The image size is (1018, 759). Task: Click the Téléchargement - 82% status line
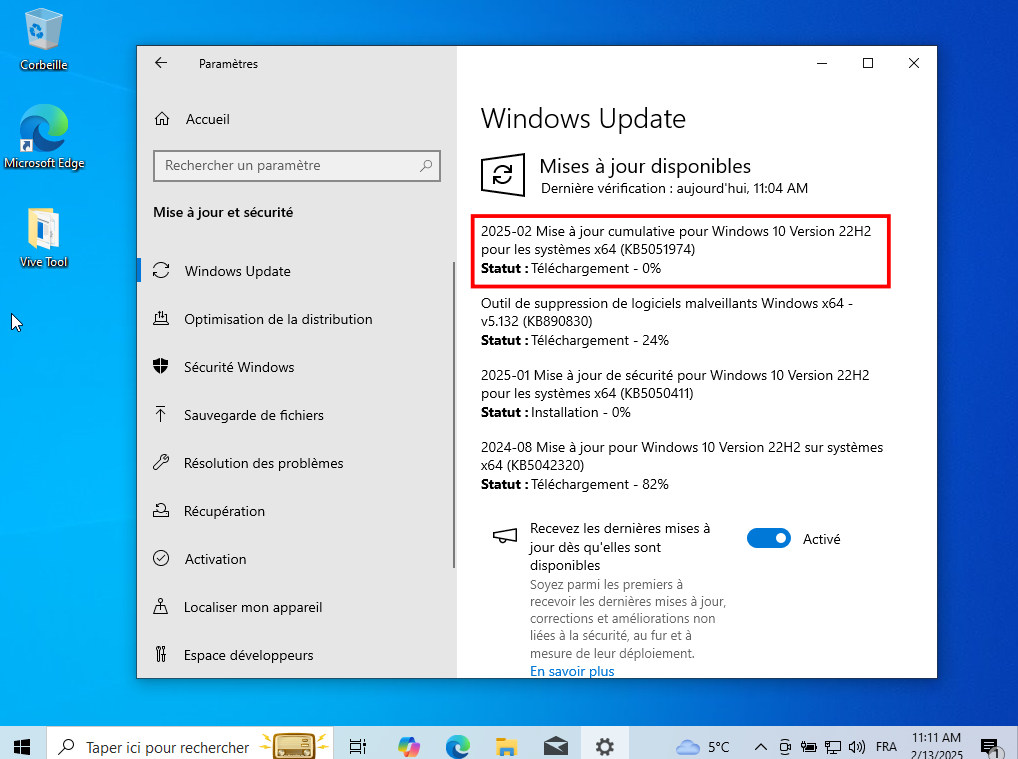575,484
